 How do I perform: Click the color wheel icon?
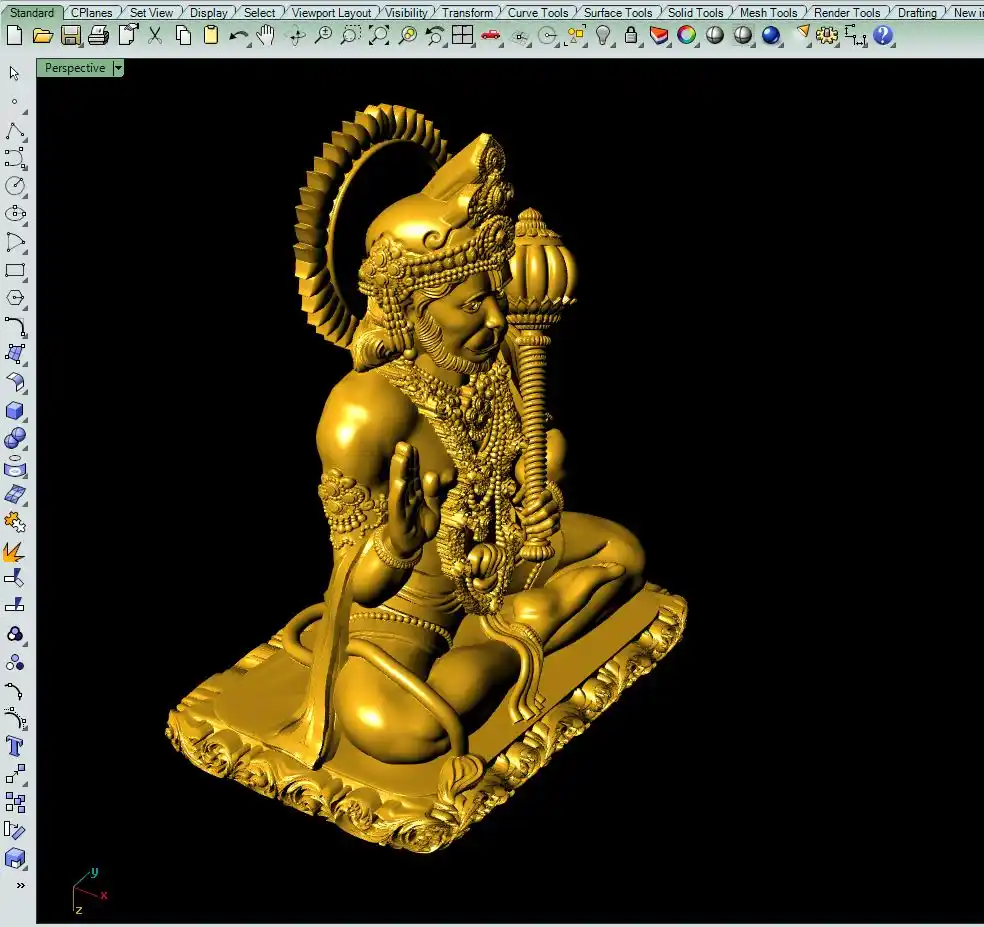[686, 36]
